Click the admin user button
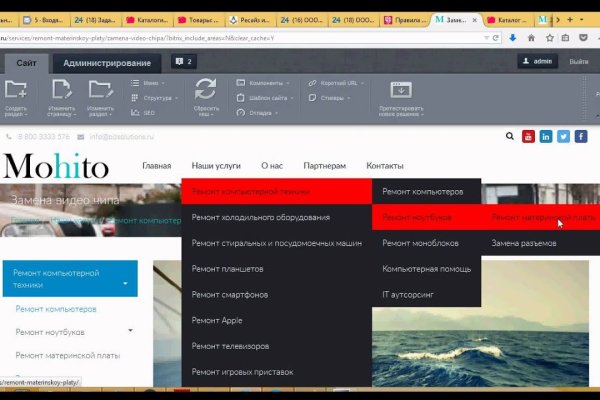The width and height of the screenshot is (600, 400). [537, 62]
